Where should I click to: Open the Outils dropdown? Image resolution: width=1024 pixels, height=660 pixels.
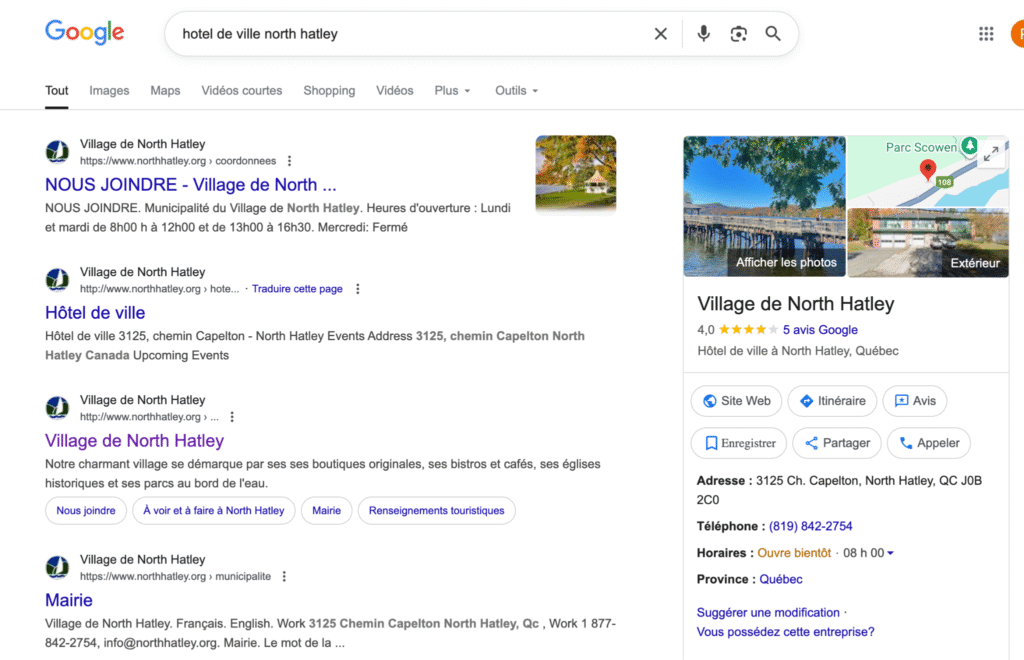pos(516,91)
